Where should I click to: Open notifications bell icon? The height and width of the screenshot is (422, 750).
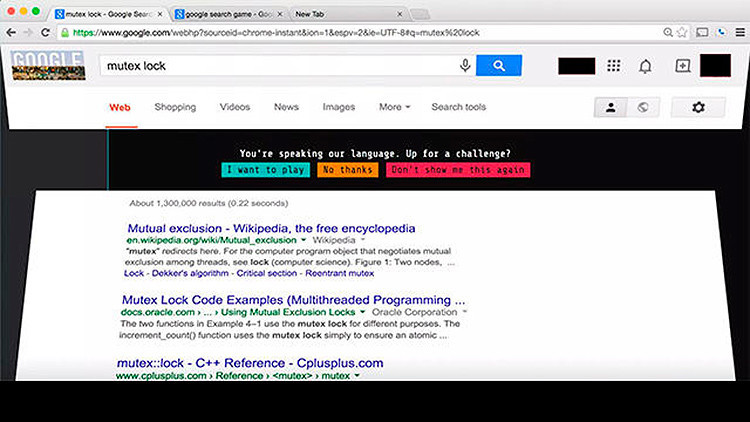coord(645,66)
